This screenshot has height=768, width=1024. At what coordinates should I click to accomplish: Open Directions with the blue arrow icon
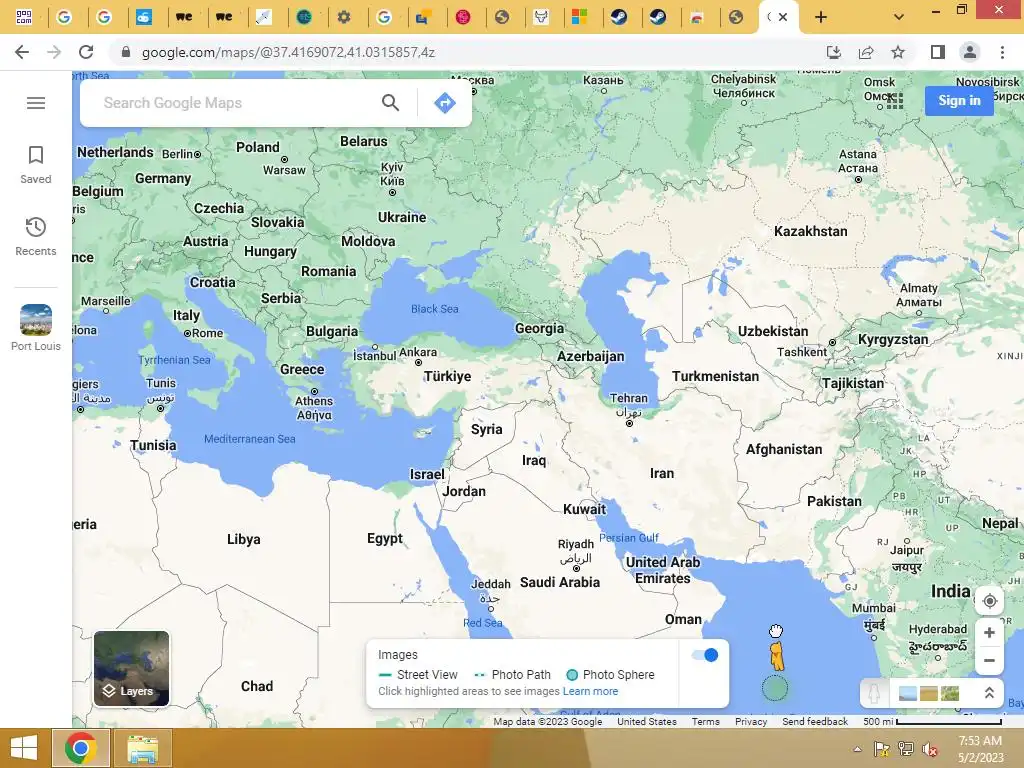tap(445, 103)
